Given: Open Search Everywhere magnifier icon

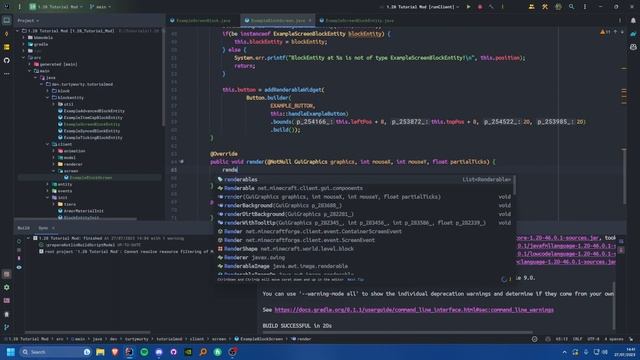Looking at the screenshot, I should [571, 7].
